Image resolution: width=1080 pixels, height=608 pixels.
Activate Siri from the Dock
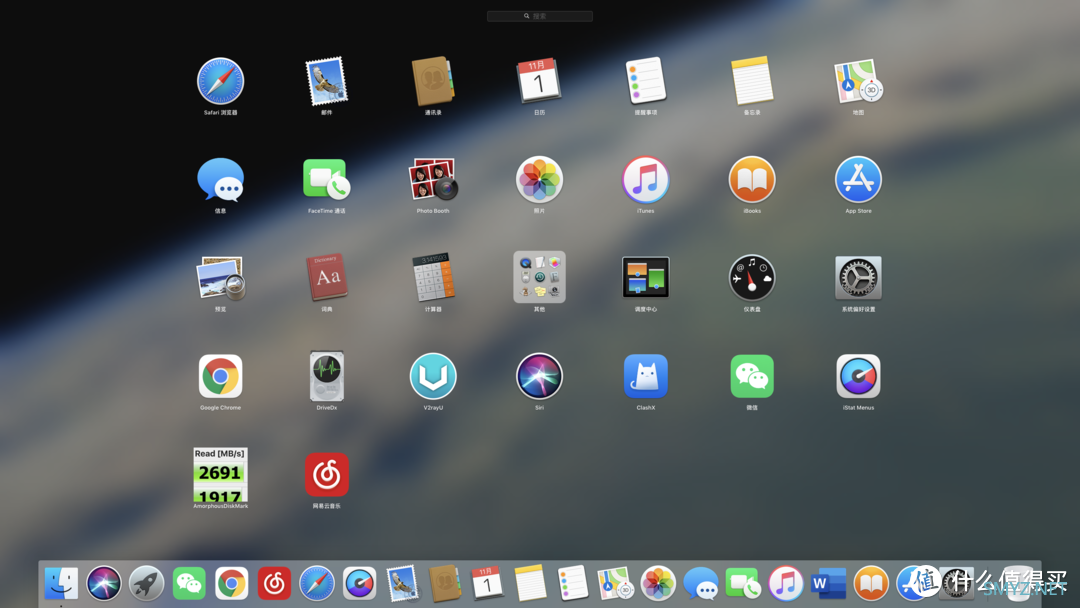pyautogui.click(x=103, y=583)
